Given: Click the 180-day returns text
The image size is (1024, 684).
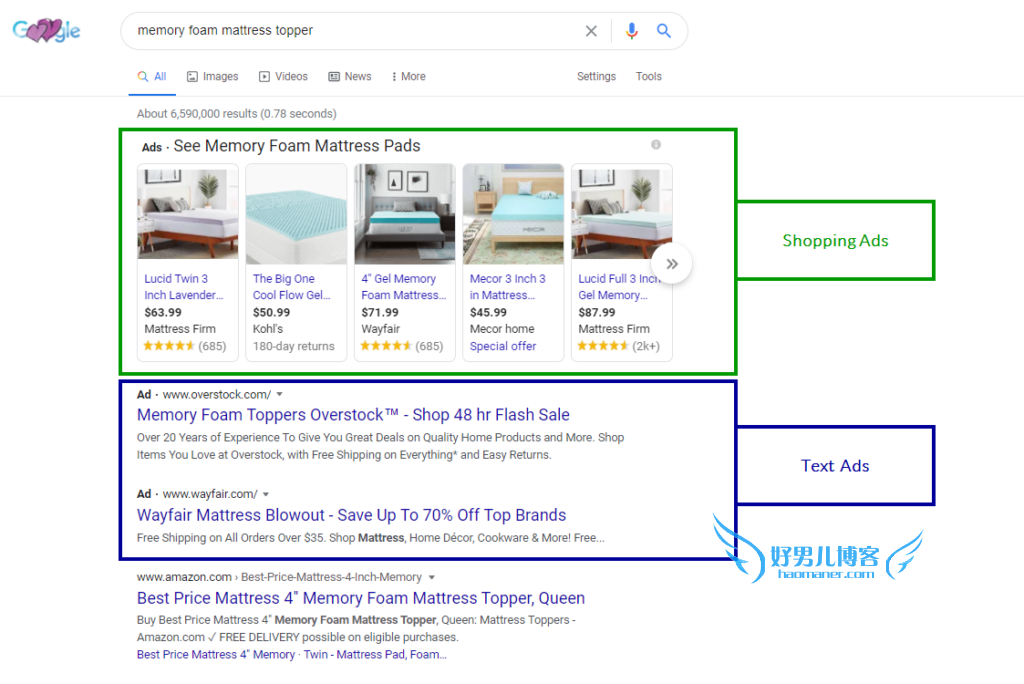Looking at the screenshot, I should (x=293, y=346).
